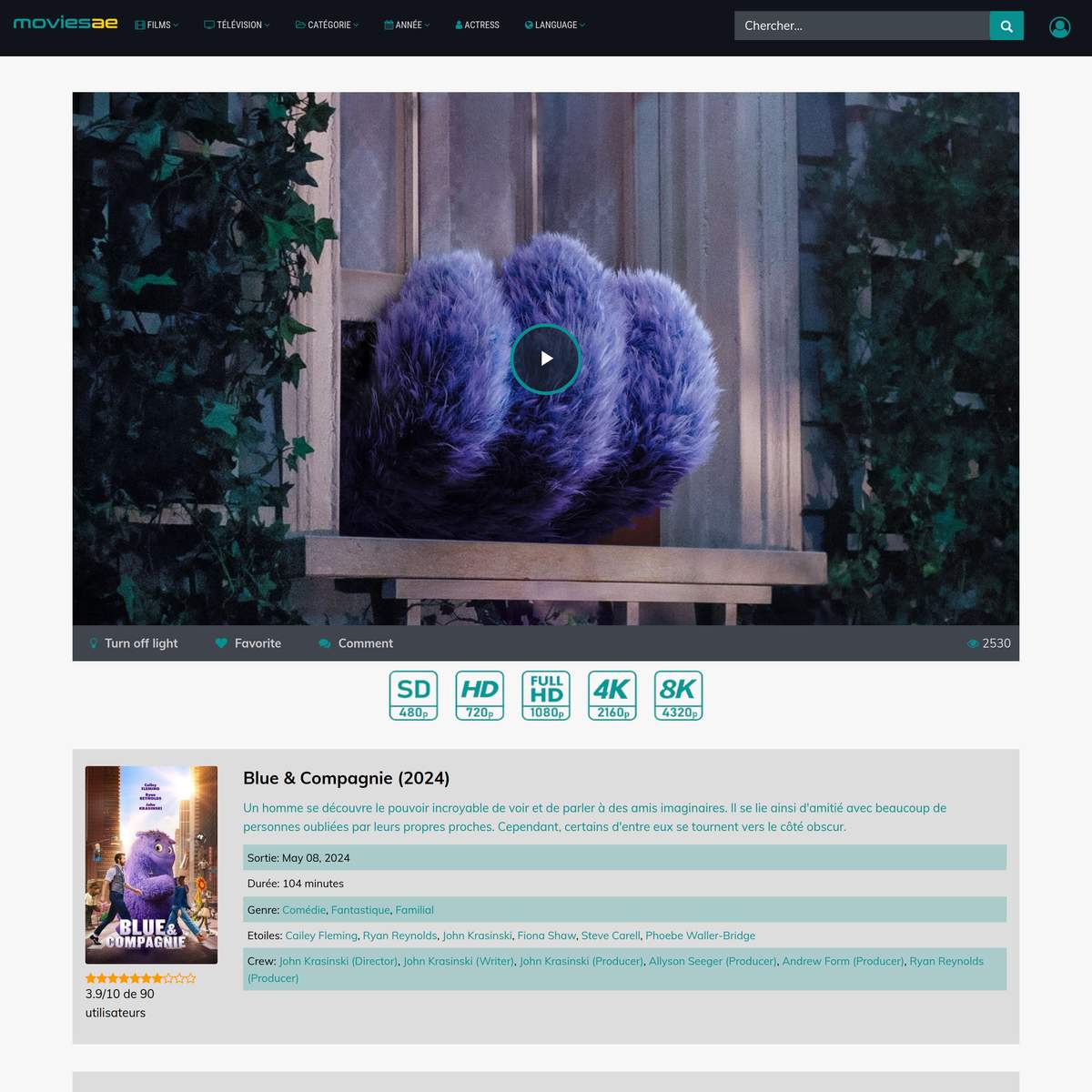Open Fiona Shaw actor page
The image size is (1092, 1092).
[x=547, y=935]
